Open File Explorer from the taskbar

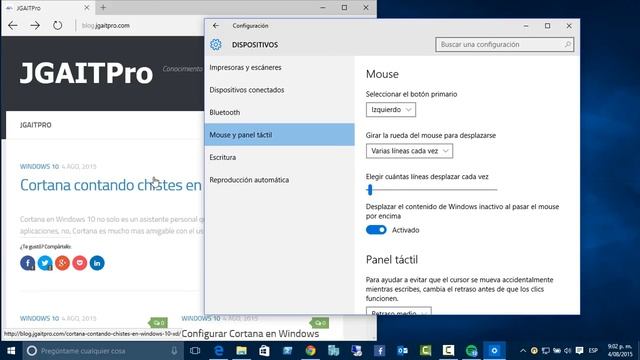click(242, 351)
